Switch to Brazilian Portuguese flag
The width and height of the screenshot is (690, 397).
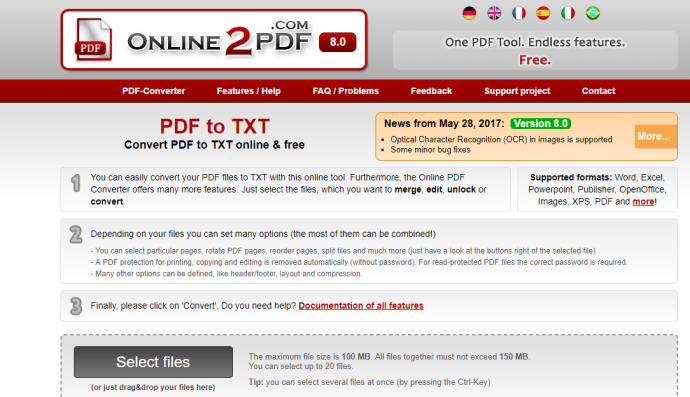(x=593, y=13)
